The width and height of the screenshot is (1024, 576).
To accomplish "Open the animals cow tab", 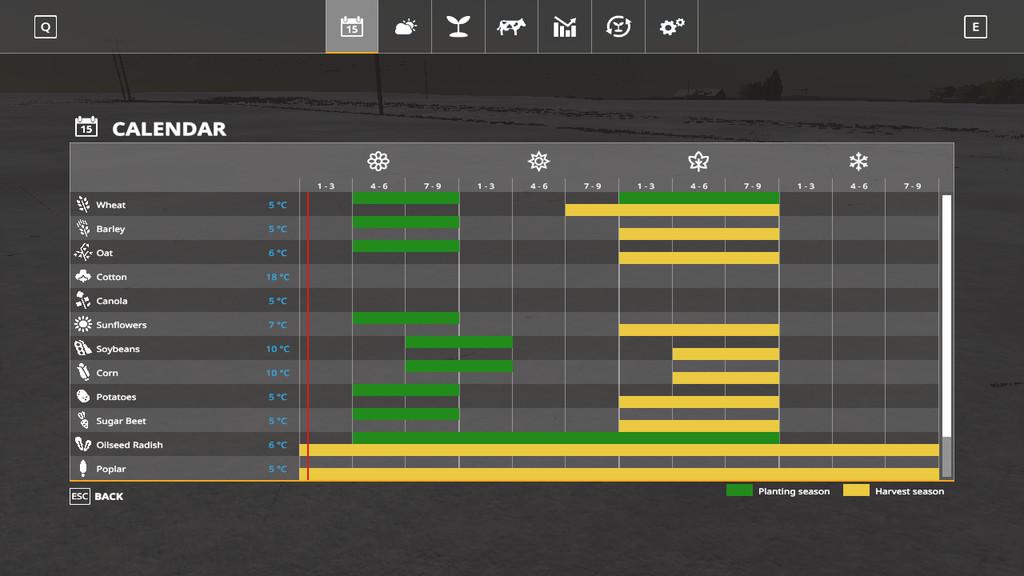I will pos(511,27).
